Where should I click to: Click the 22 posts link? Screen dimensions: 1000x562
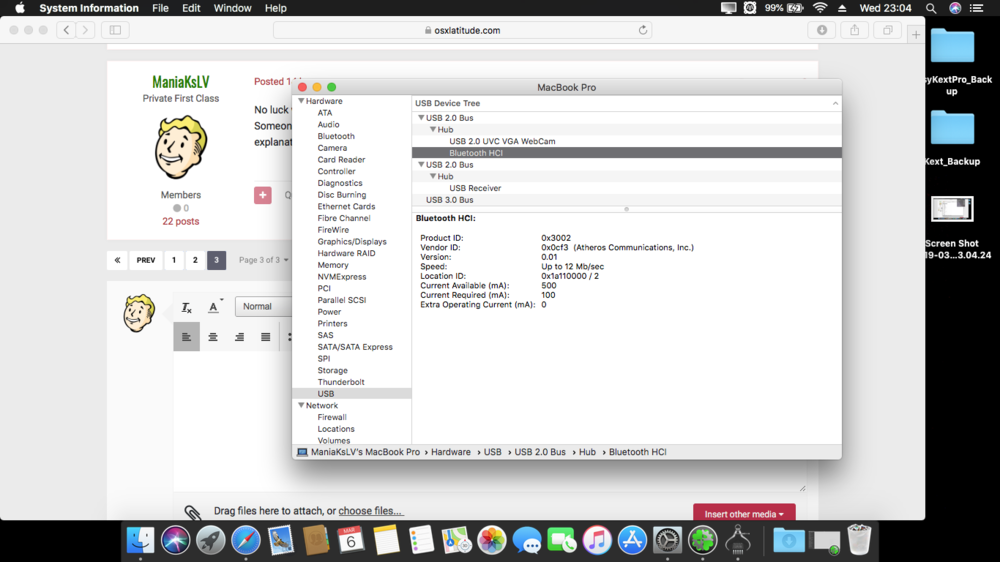tap(180, 221)
